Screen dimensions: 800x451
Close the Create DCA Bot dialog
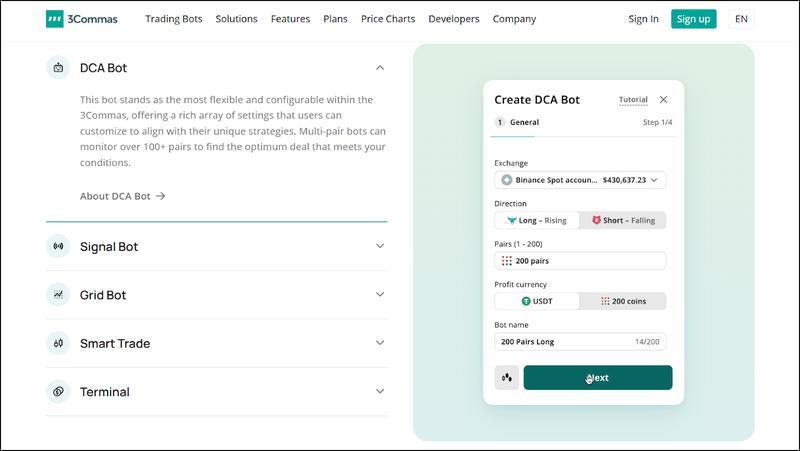tap(664, 100)
